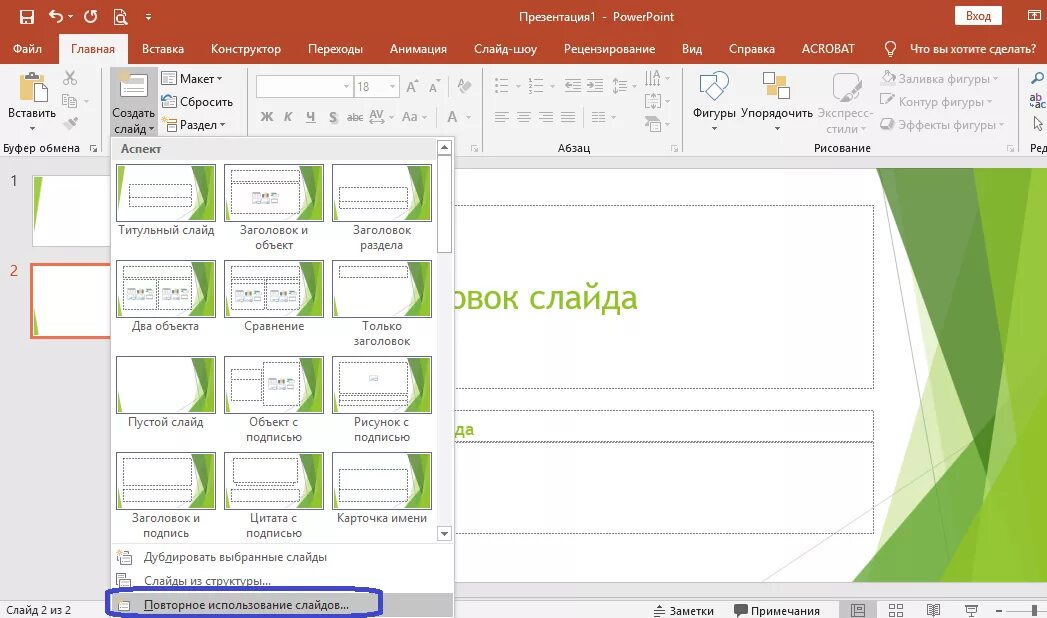Open the Справка tab

pyautogui.click(x=752, y=49)
